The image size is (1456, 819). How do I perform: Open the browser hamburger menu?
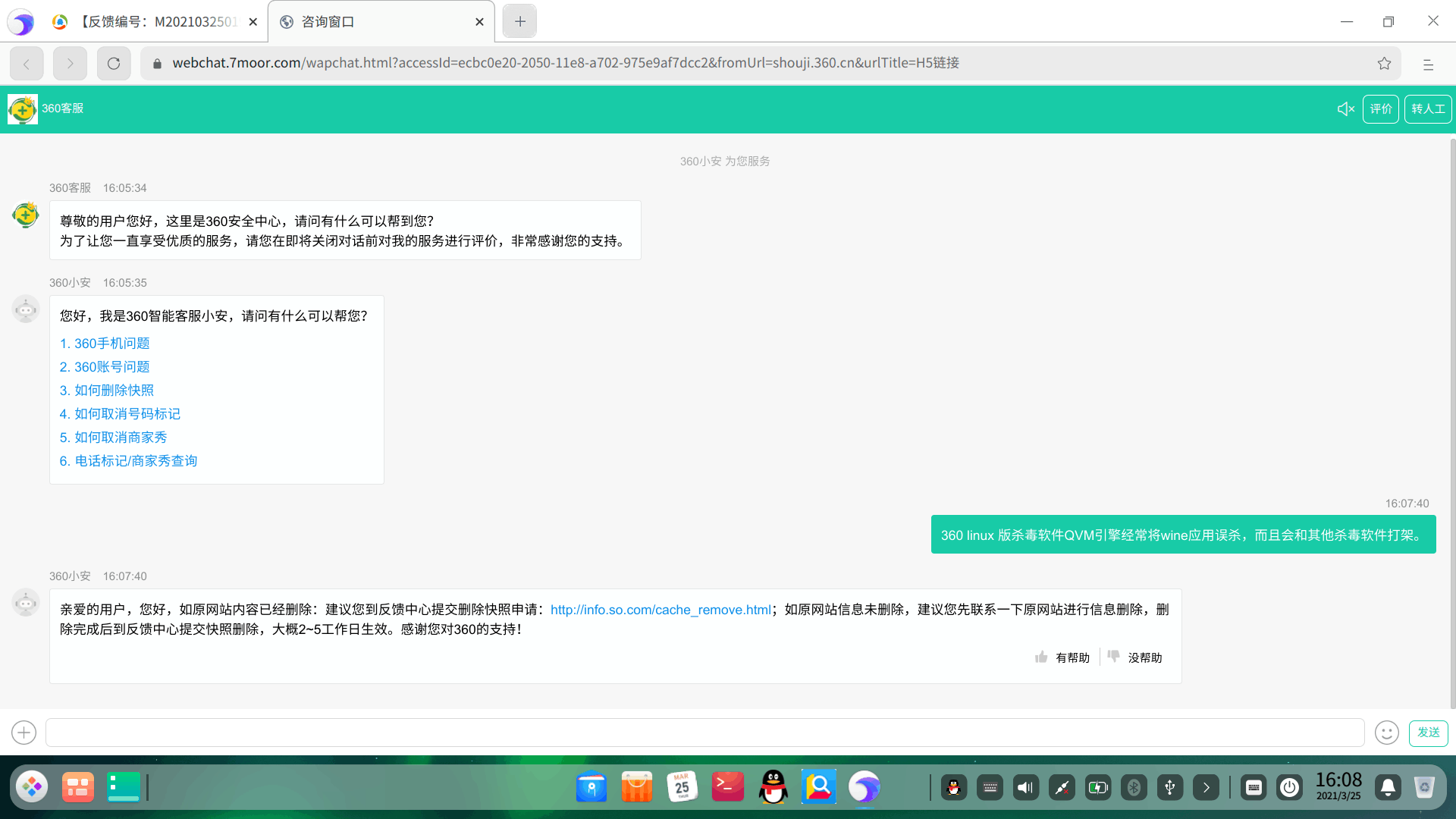tap(1428, 64)
